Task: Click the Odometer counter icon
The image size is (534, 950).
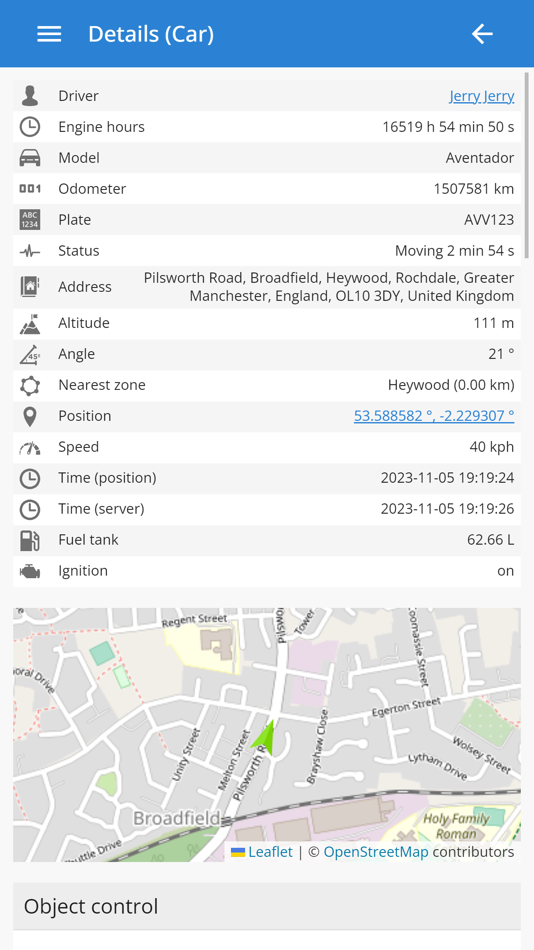Action: (x=30, y=188)
